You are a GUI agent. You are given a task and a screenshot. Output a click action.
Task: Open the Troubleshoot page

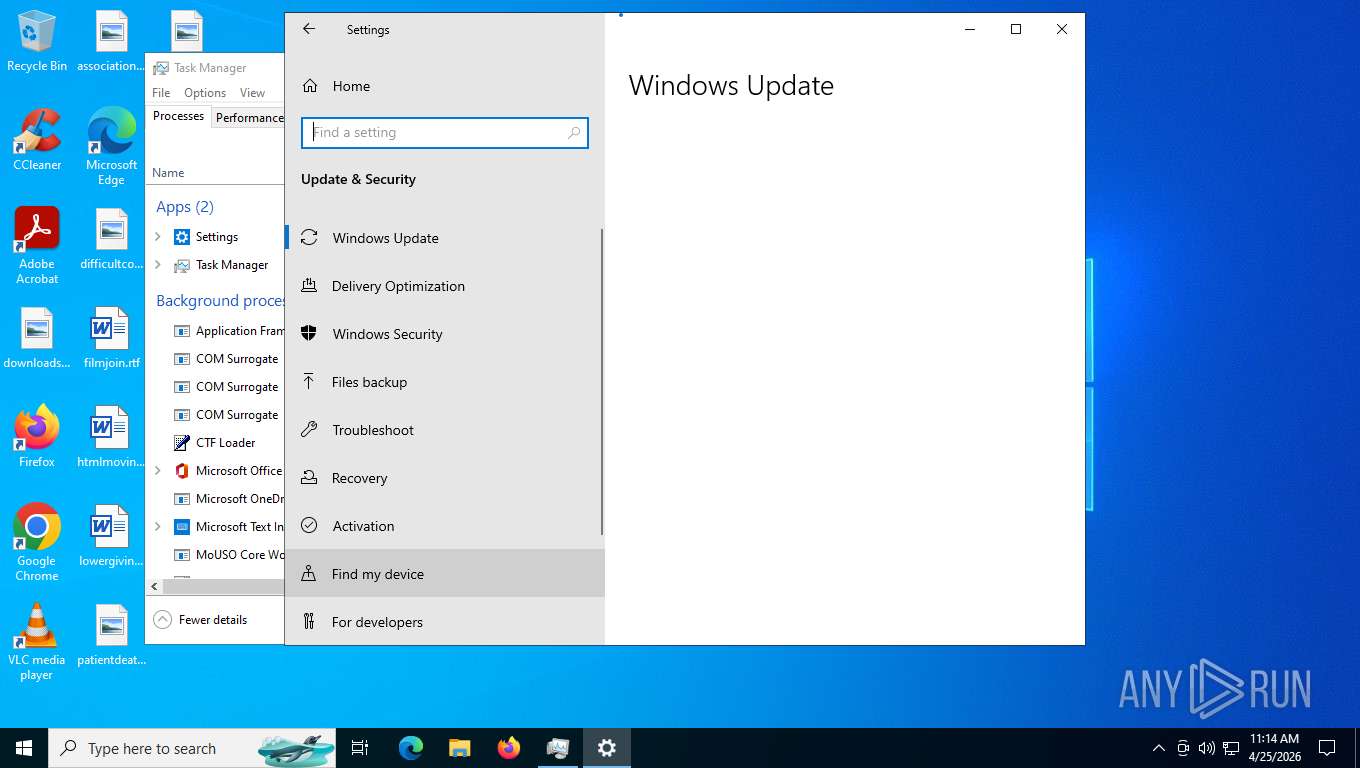445,430
